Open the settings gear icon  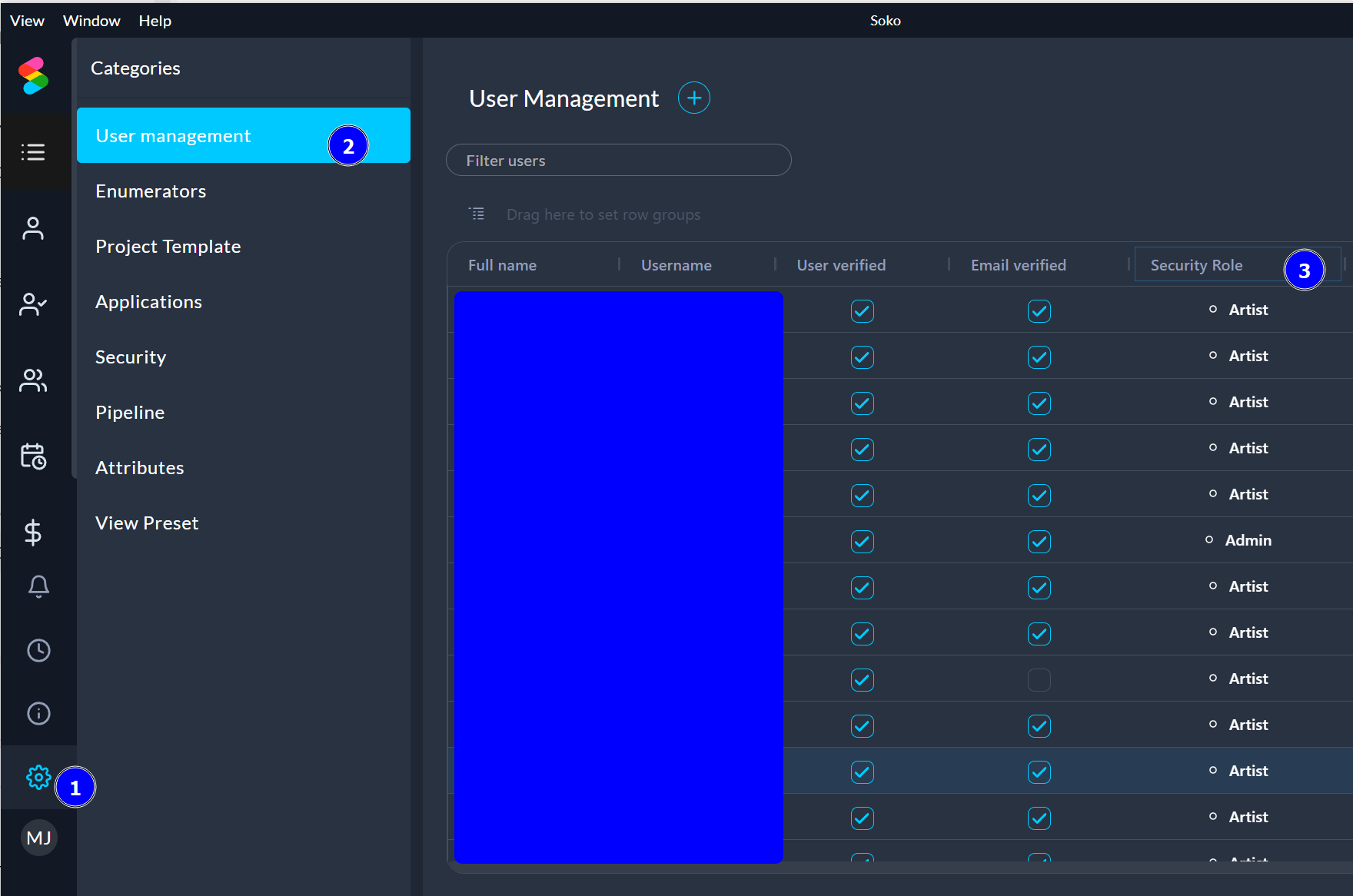pos(38,777)
